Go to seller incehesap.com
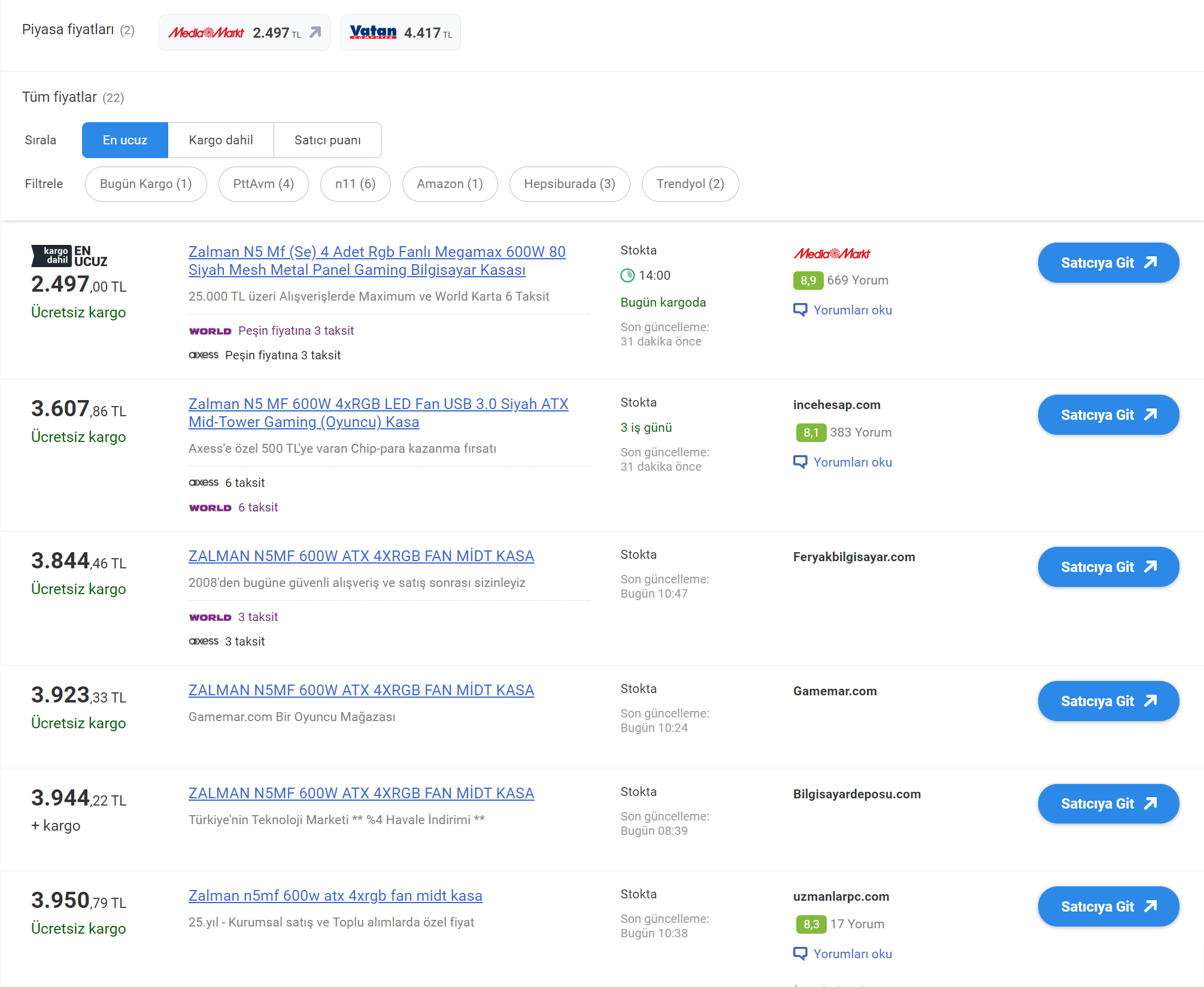This screenshot has height=987, width=1204. [x=1109, y=414]
